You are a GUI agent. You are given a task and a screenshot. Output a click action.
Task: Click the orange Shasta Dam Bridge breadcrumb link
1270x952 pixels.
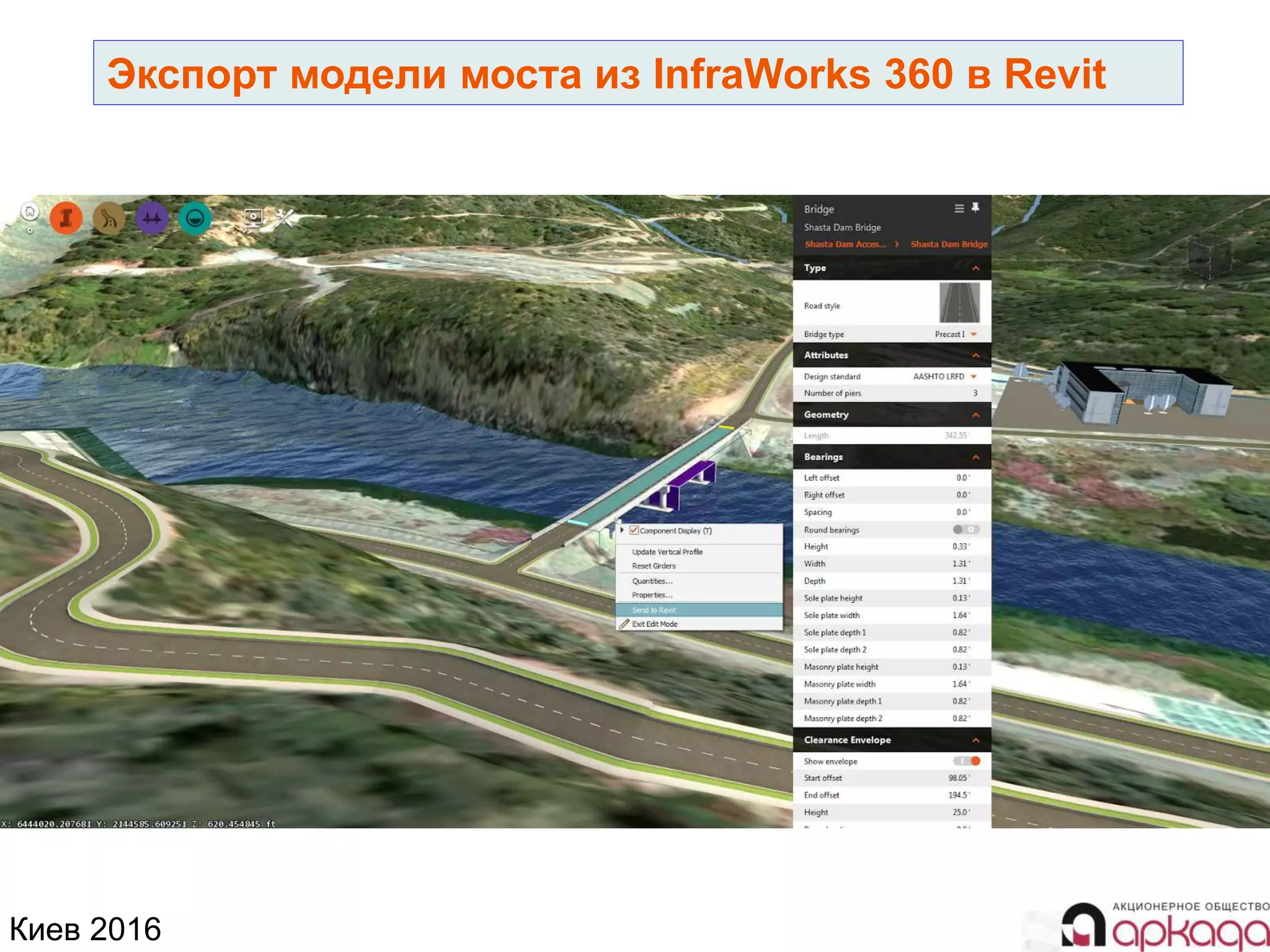pos(949,245)
